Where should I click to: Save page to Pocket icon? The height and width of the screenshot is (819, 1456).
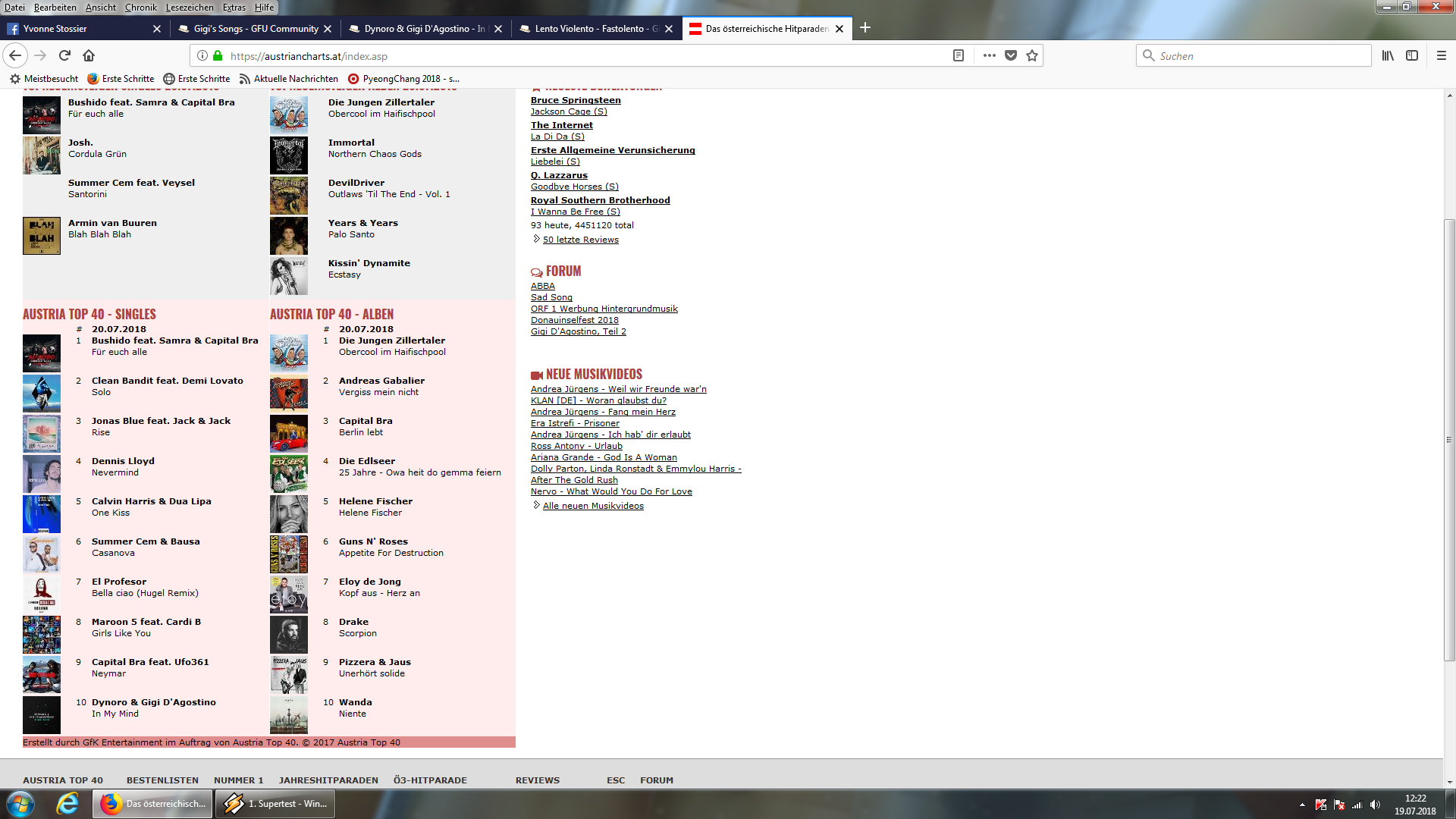1011,55
